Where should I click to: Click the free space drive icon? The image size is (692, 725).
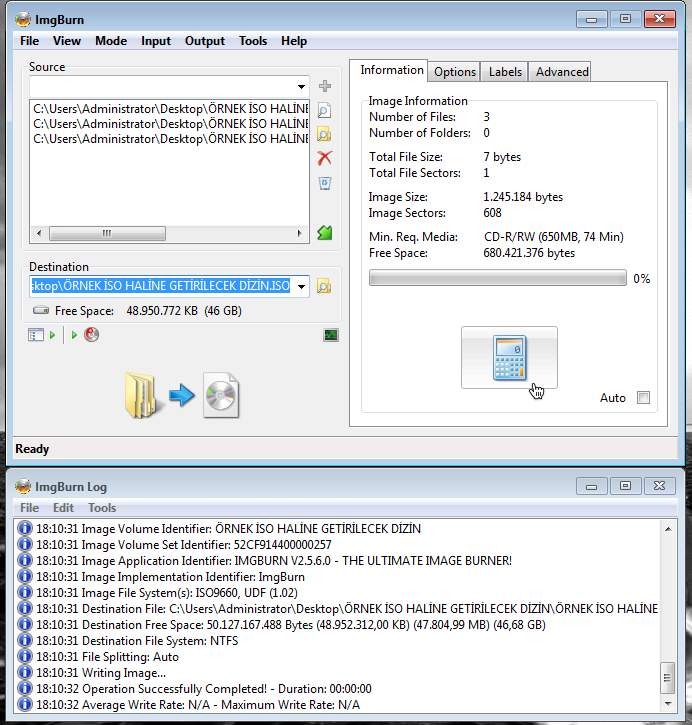tap(41, 310)
